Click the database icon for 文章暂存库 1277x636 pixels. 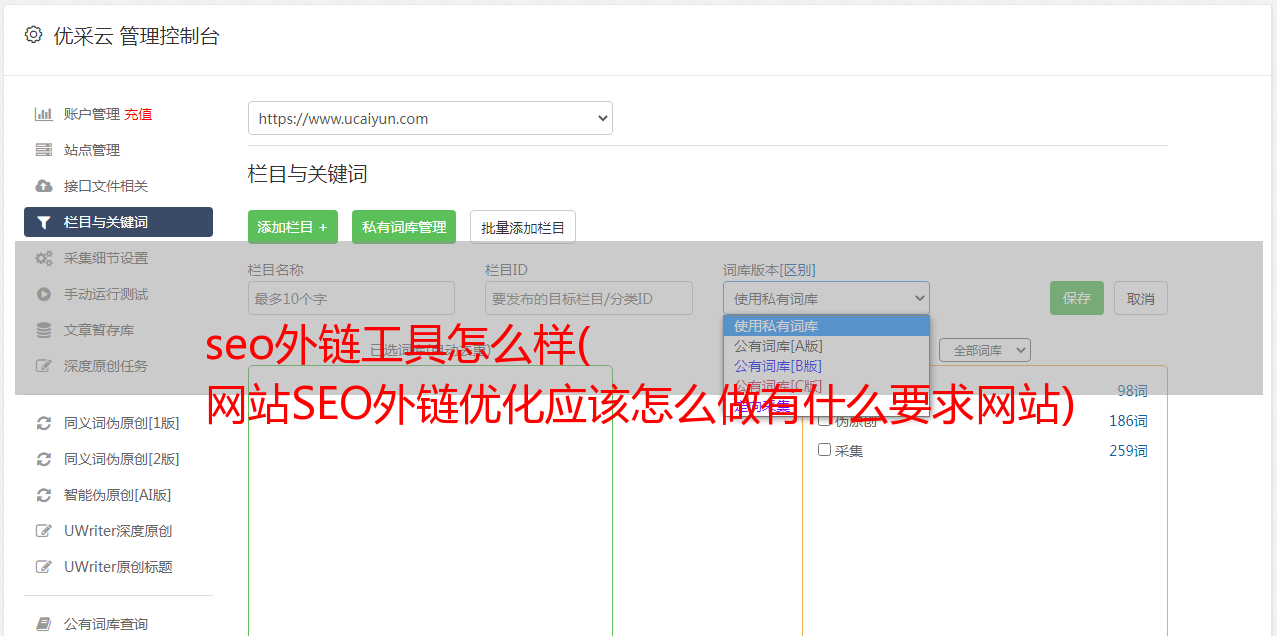point(44,330)
